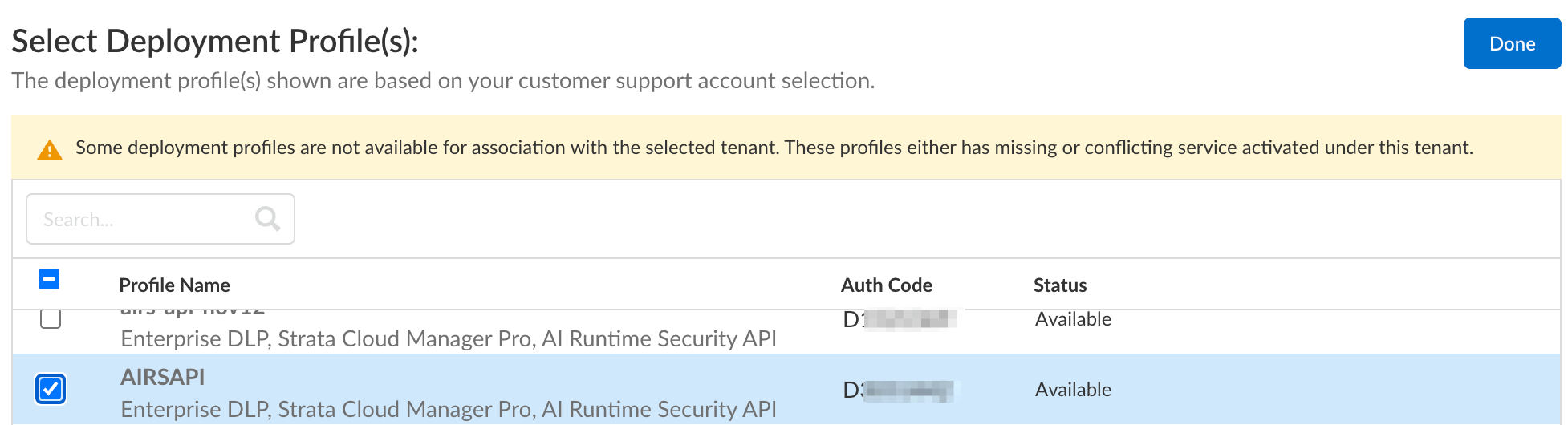
Task: Click the customer support account subtitle text
Action: 443,81
